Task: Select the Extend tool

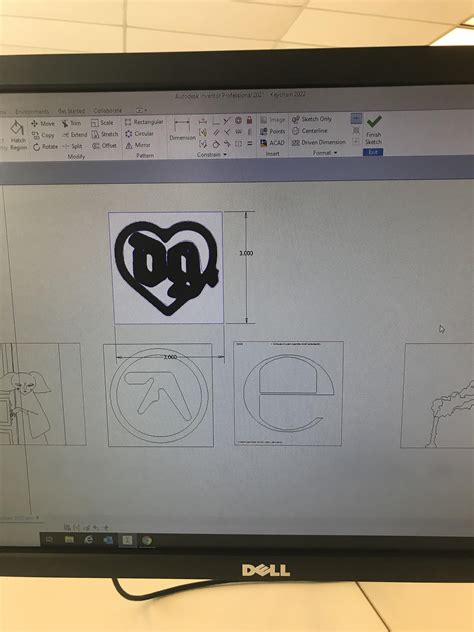Action: (x=75, y=135)
